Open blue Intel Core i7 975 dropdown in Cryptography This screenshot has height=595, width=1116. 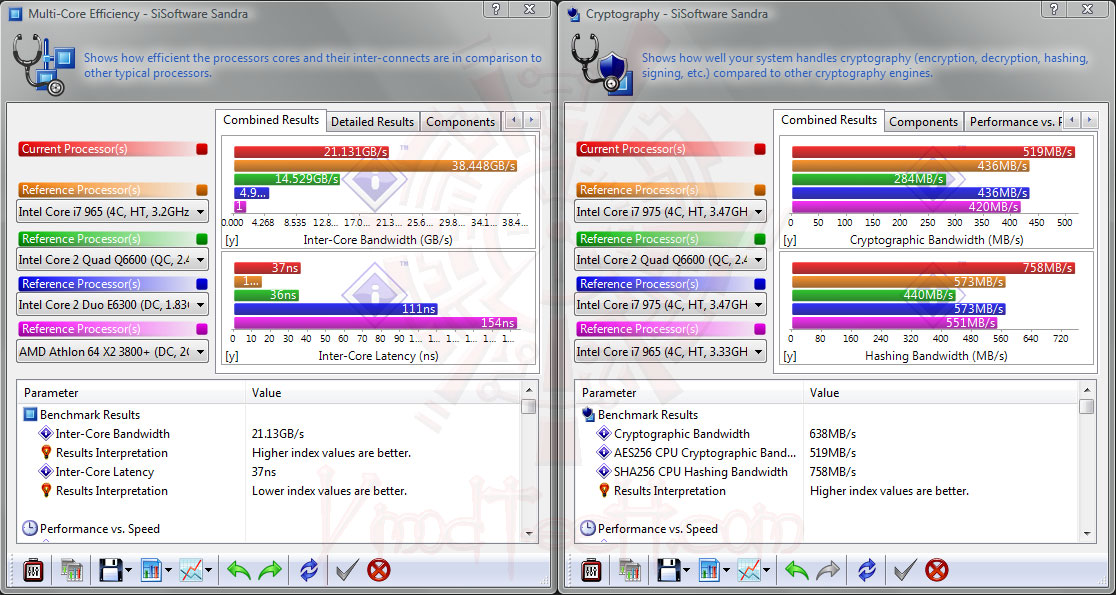670,305
